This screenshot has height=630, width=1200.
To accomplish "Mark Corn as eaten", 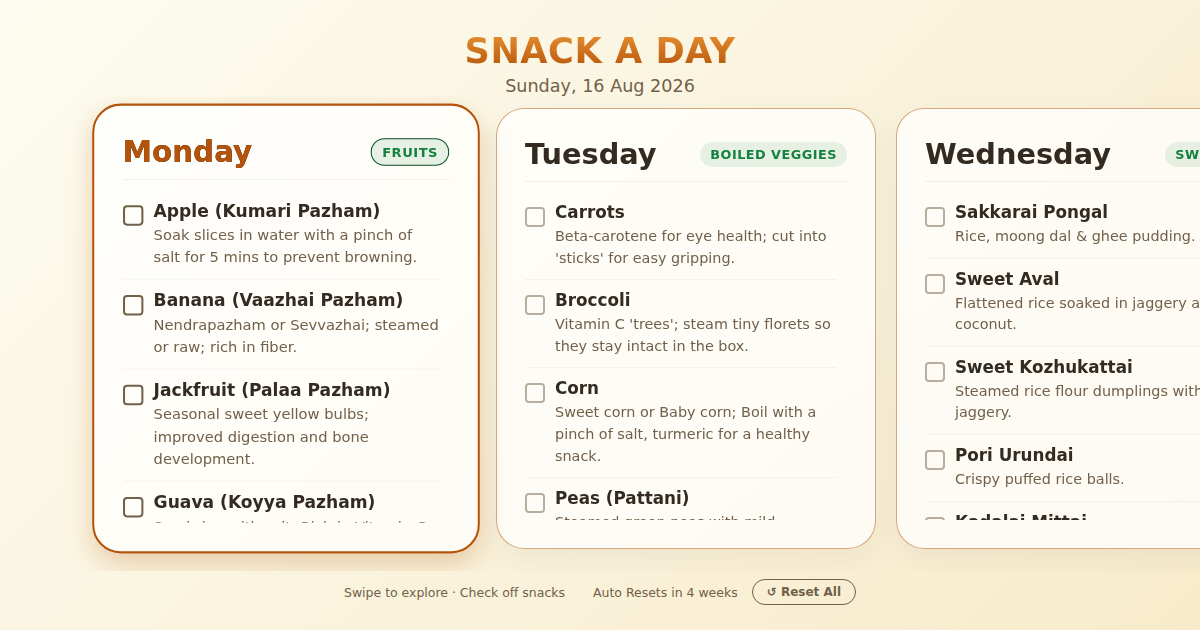I will click(535, 393).
